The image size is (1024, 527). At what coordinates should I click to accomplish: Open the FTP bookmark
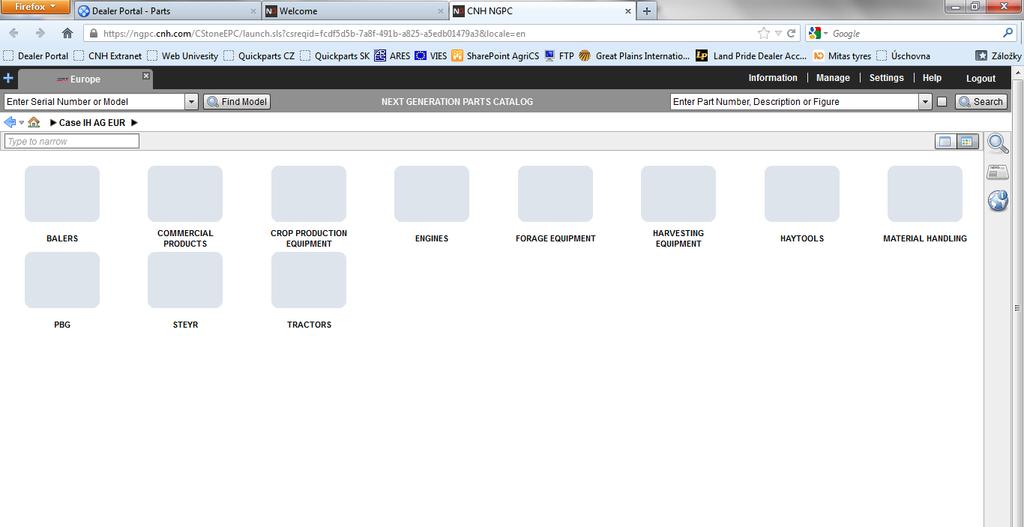click(x=559, y=56)
